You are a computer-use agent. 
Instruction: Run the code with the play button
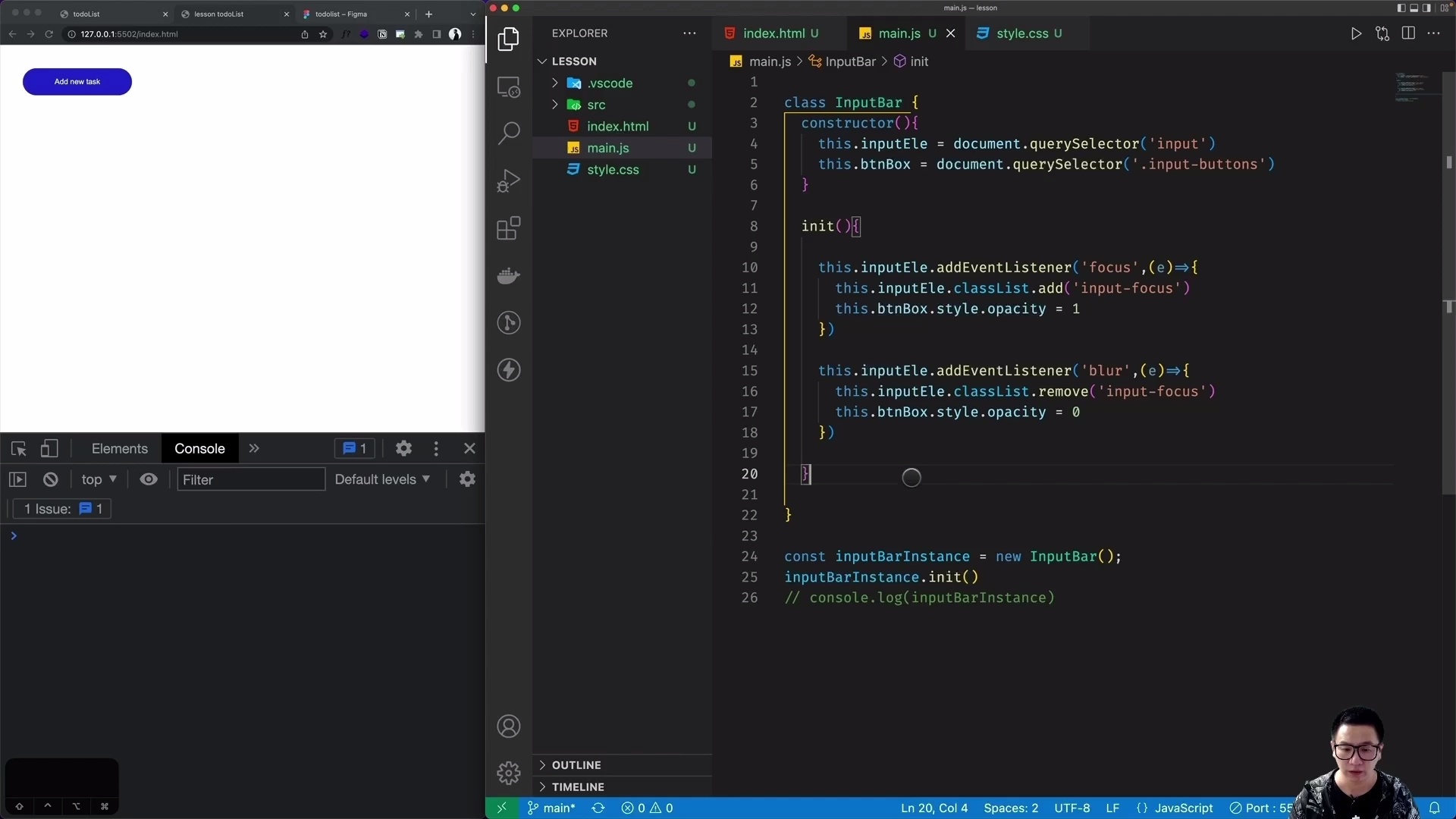1357,33
